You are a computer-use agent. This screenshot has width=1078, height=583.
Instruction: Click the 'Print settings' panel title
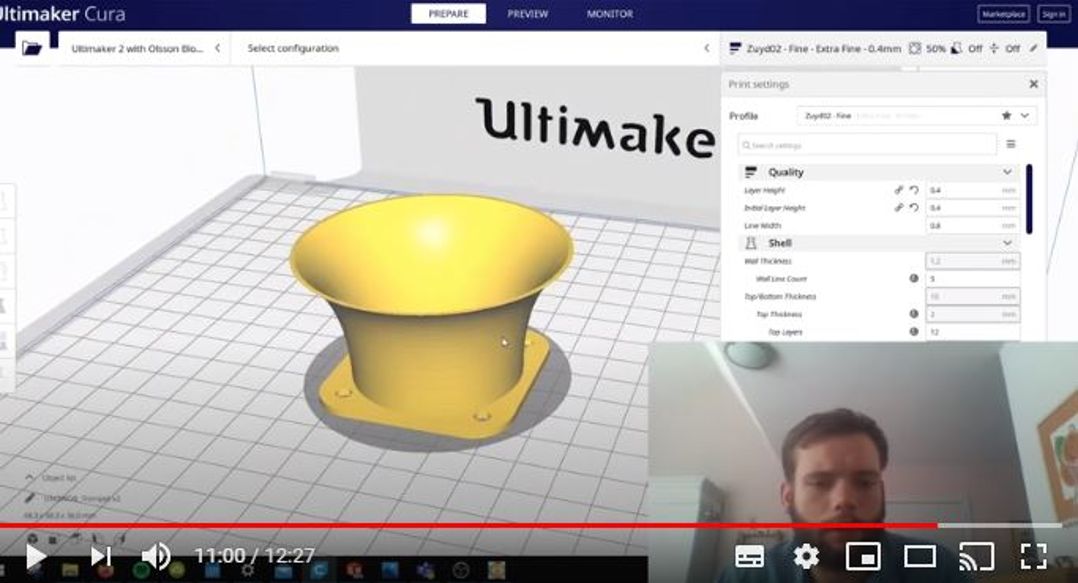point(758,84)
